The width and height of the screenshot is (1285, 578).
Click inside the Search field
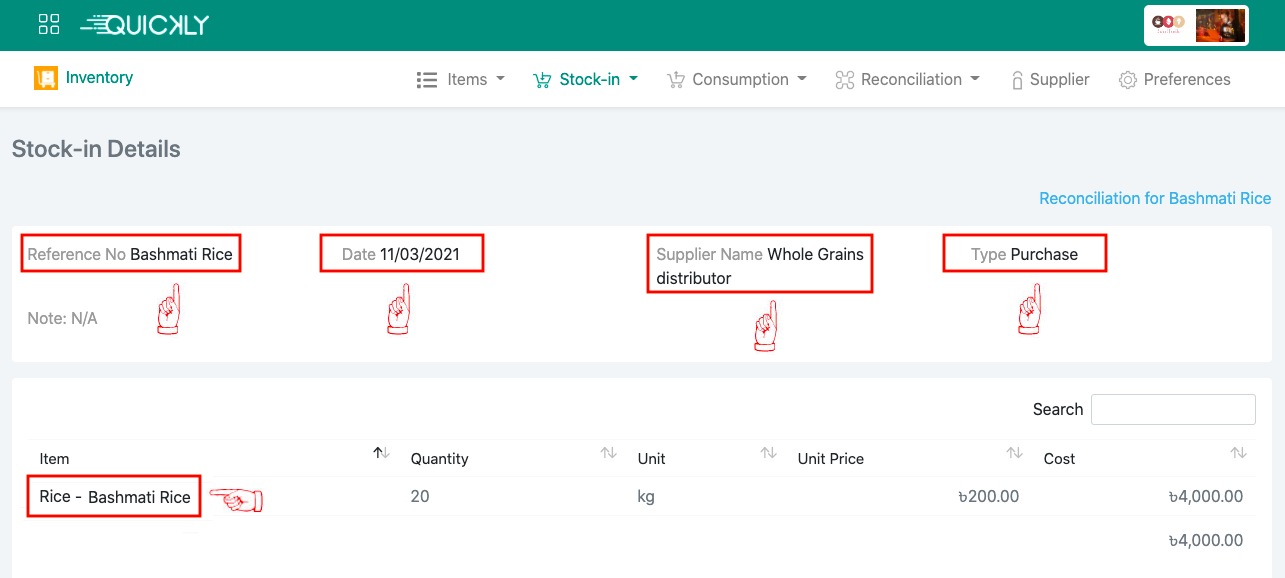point(1172,409)
